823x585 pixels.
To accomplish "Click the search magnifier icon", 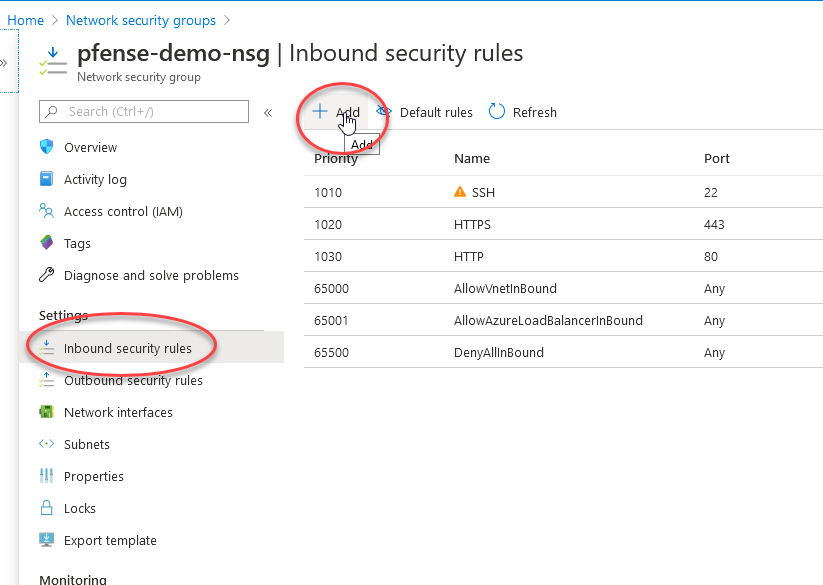I will [x=51, y=112].
